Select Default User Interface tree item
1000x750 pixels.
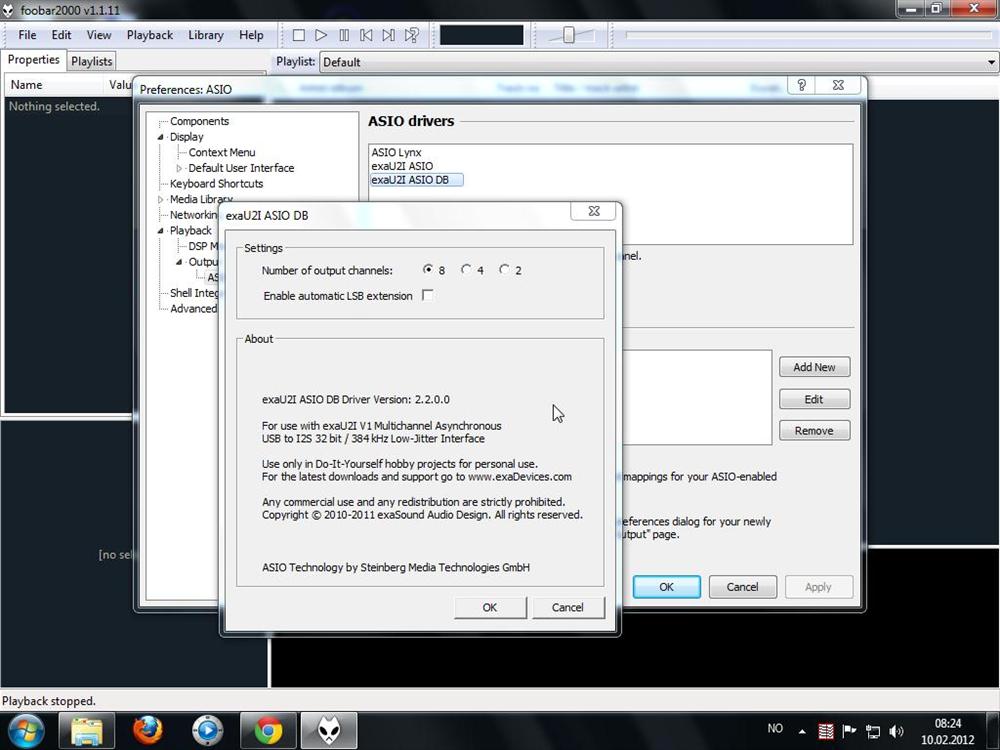tap(241, 168)
